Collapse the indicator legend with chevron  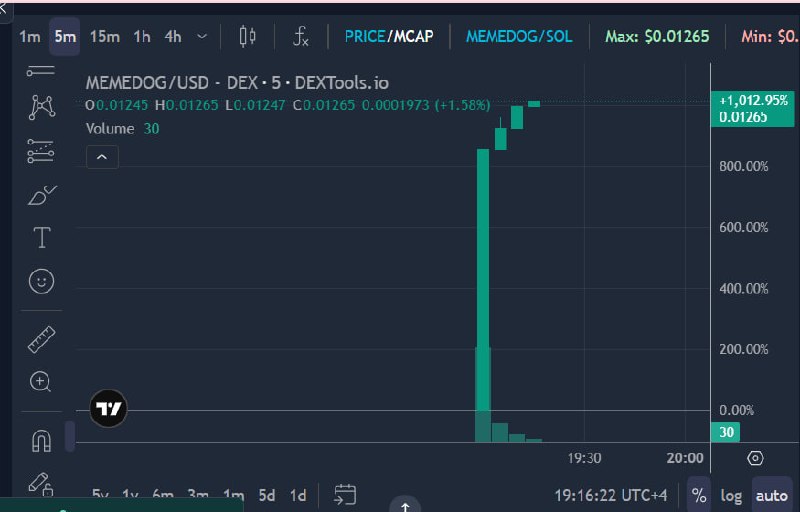point(102,157)
